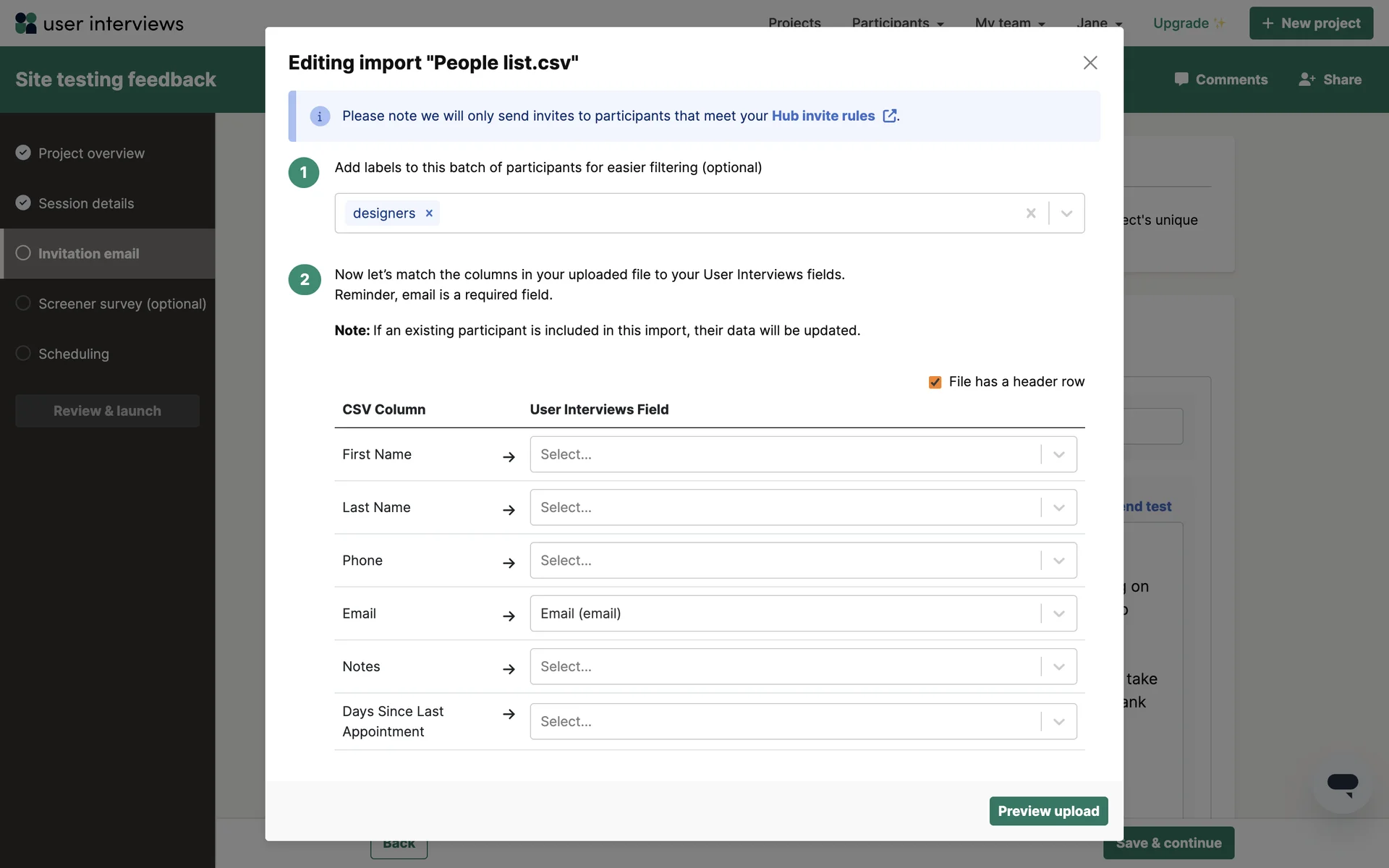Click the external link icon beside Hub invite rules
1389x868 pixels.
(x=890, y=116)
